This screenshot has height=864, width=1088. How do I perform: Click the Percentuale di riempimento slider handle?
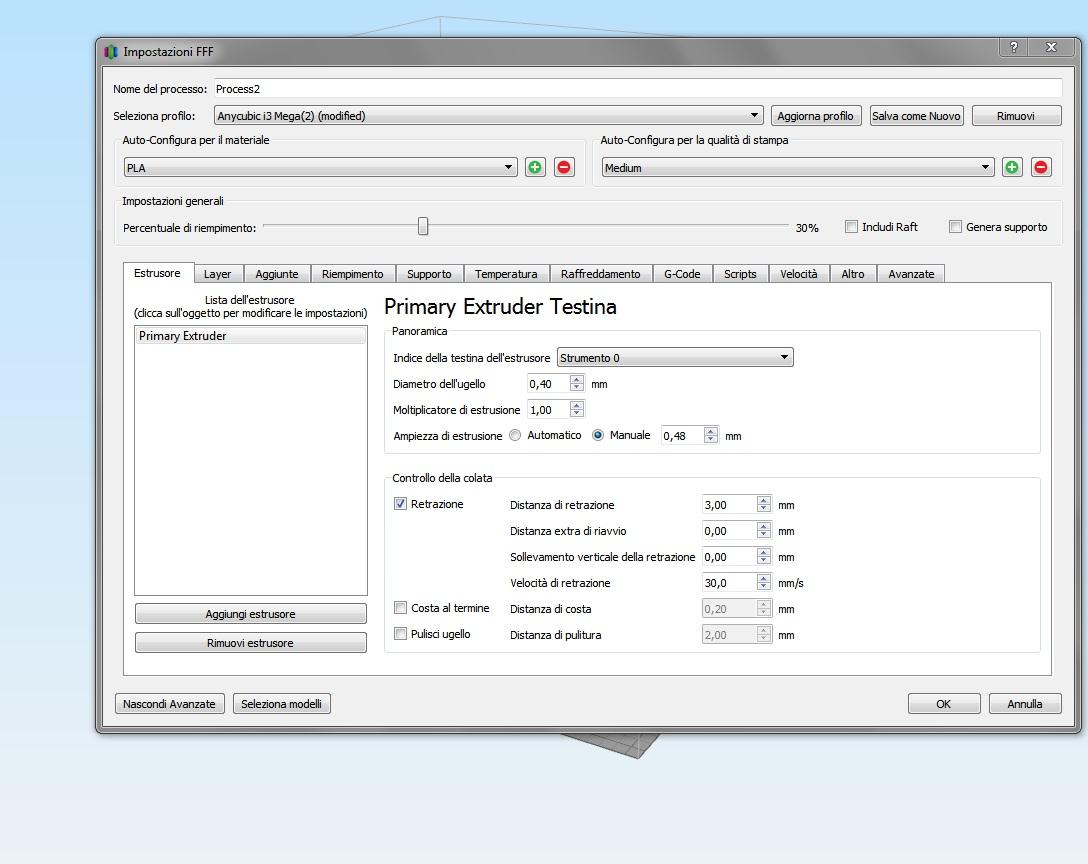(x=423, y=227)
